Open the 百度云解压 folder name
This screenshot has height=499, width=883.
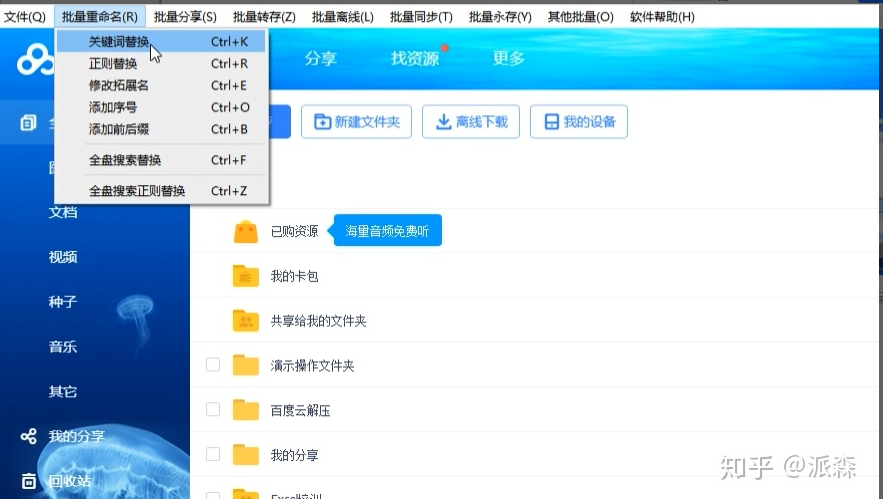(300, 411)
